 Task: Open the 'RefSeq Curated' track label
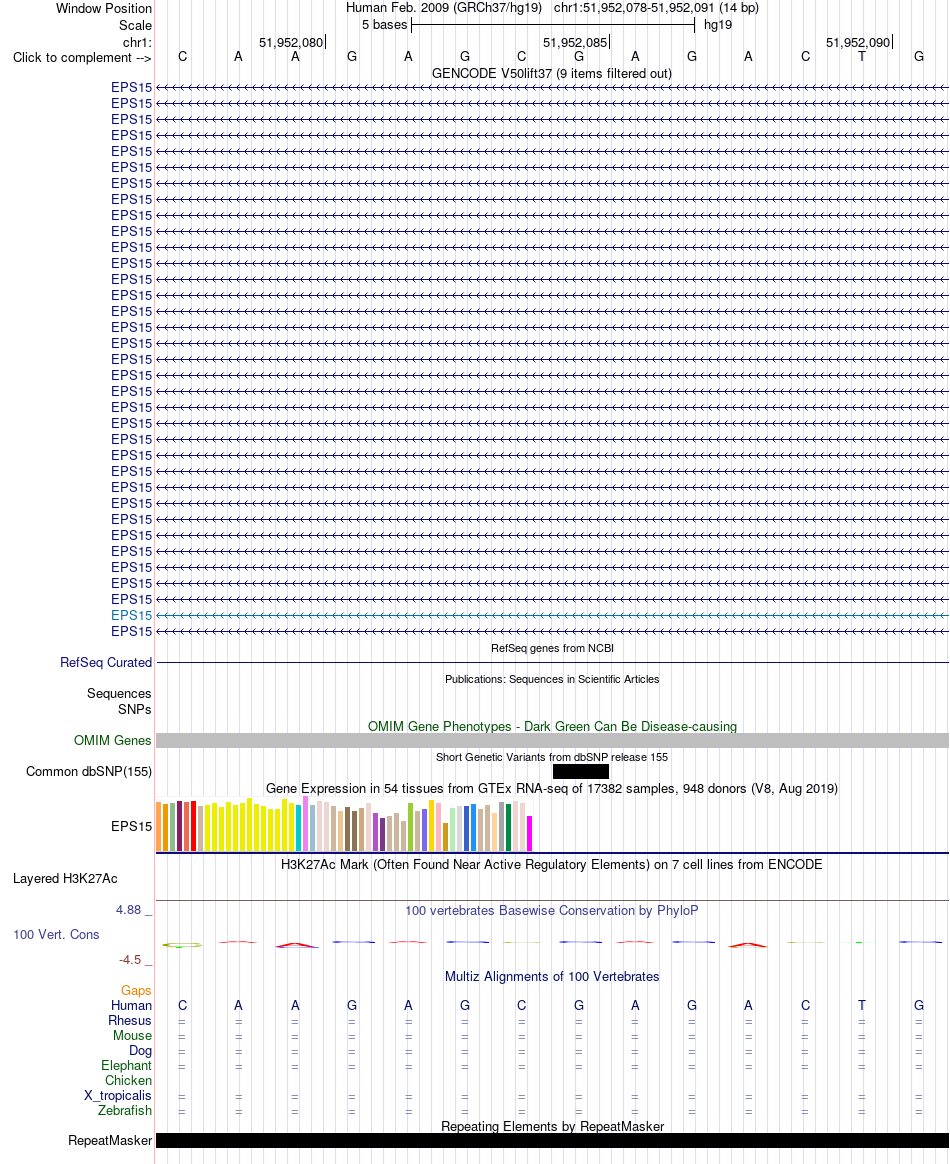(x=105, y=662)
